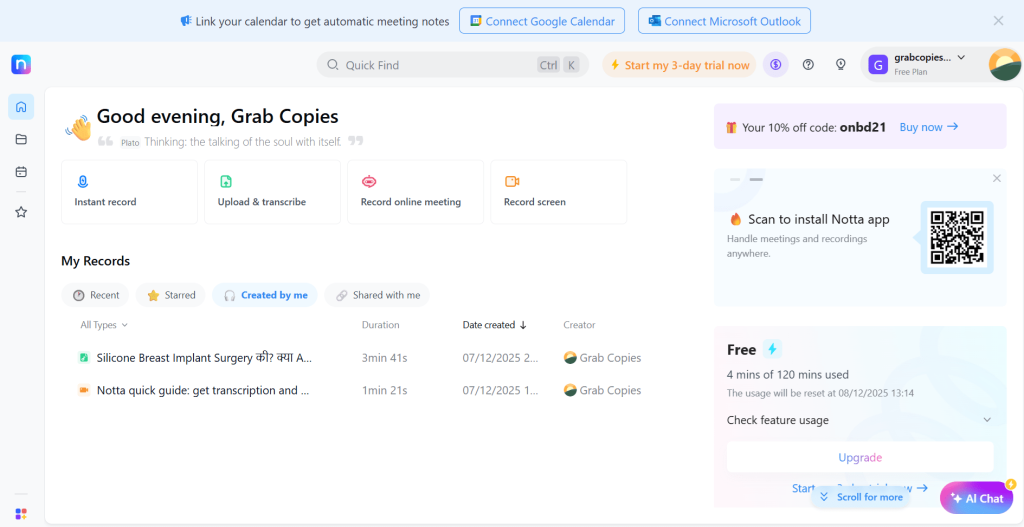Expand Check feature usage

pyautogui.click(x=859, y=420)
